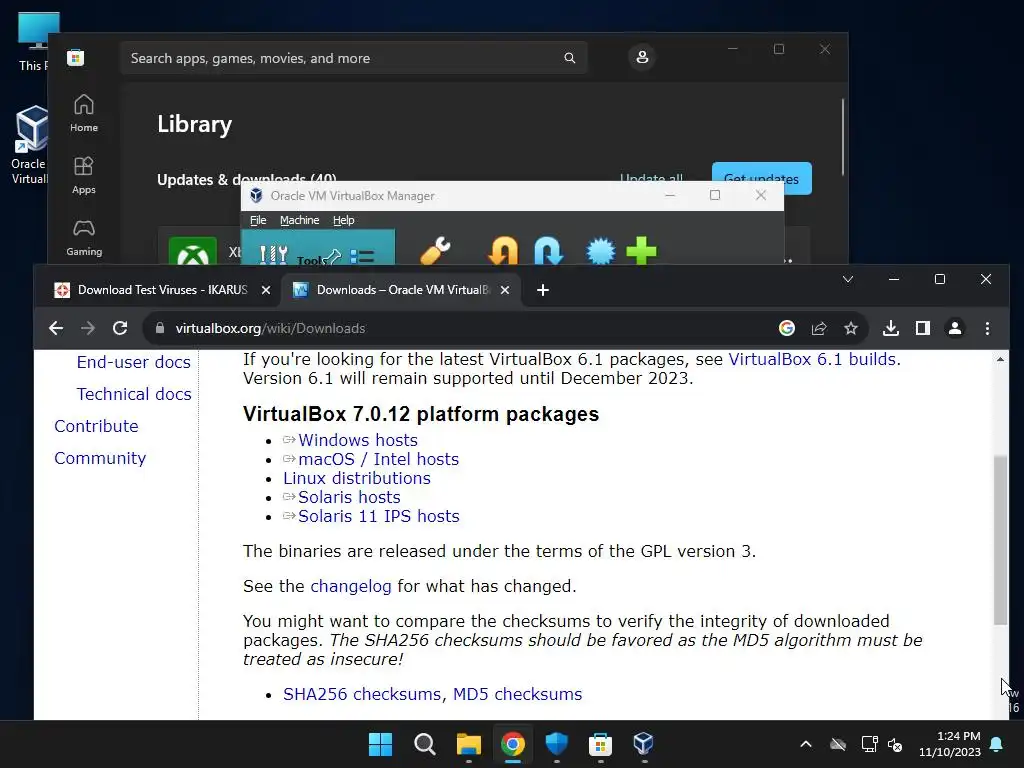1024x768 pixels.
Task: Open Linux distributions link
Action: tap(357, 478)
